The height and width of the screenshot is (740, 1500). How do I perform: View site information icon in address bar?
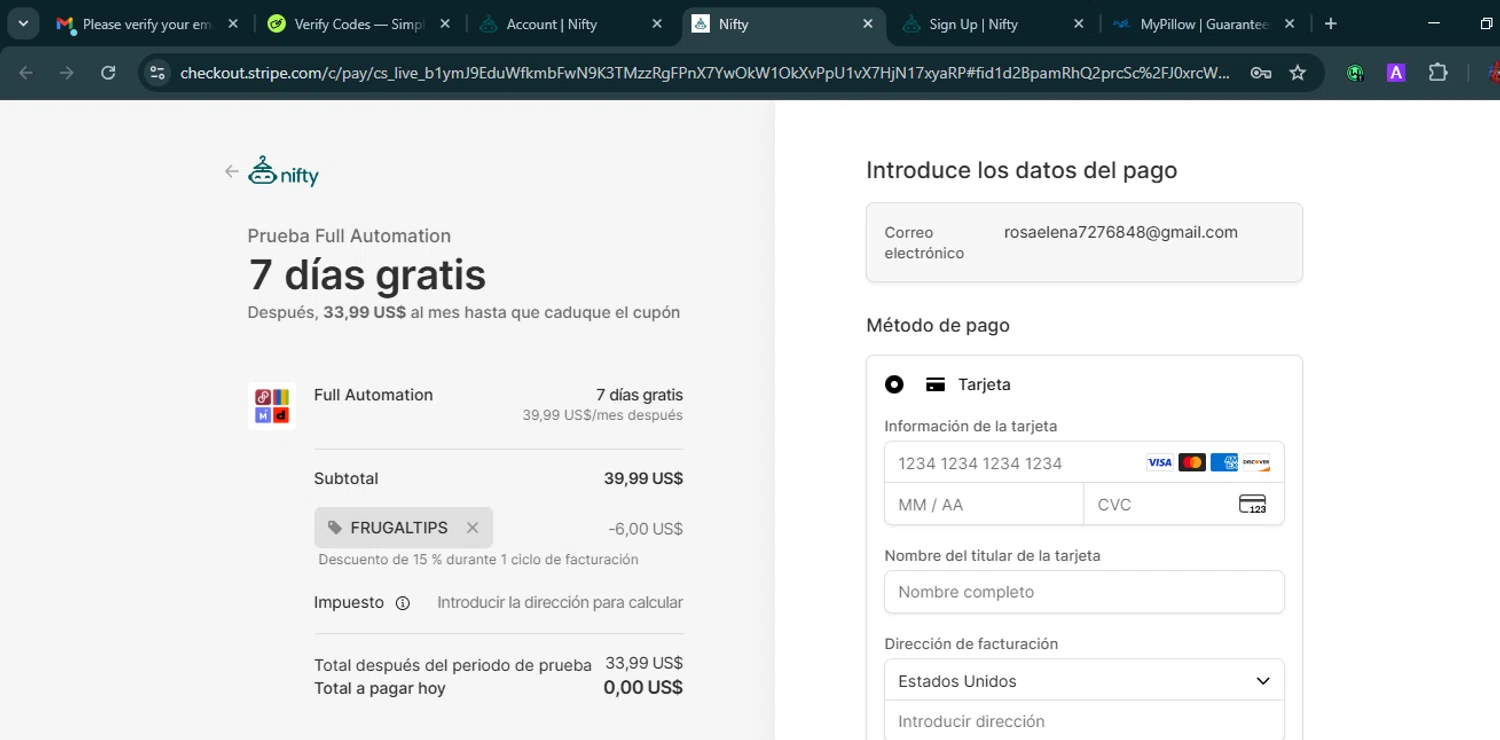[x=156, y=73]
